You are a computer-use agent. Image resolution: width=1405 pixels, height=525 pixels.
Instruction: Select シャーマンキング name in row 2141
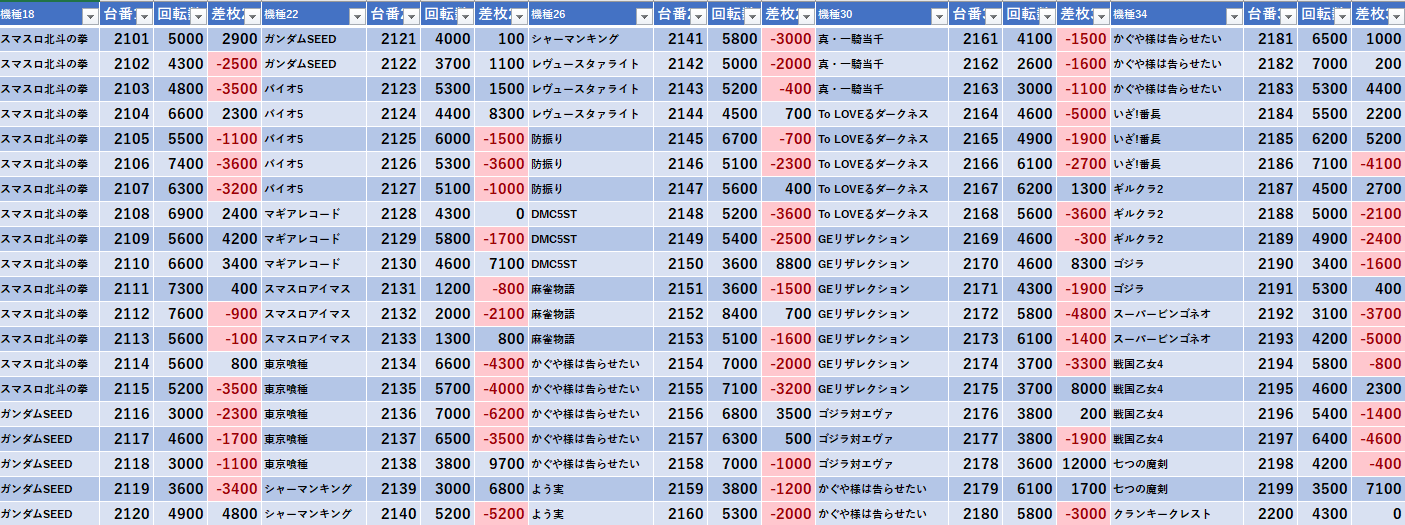pyautogui.click(x=574, y=39)
